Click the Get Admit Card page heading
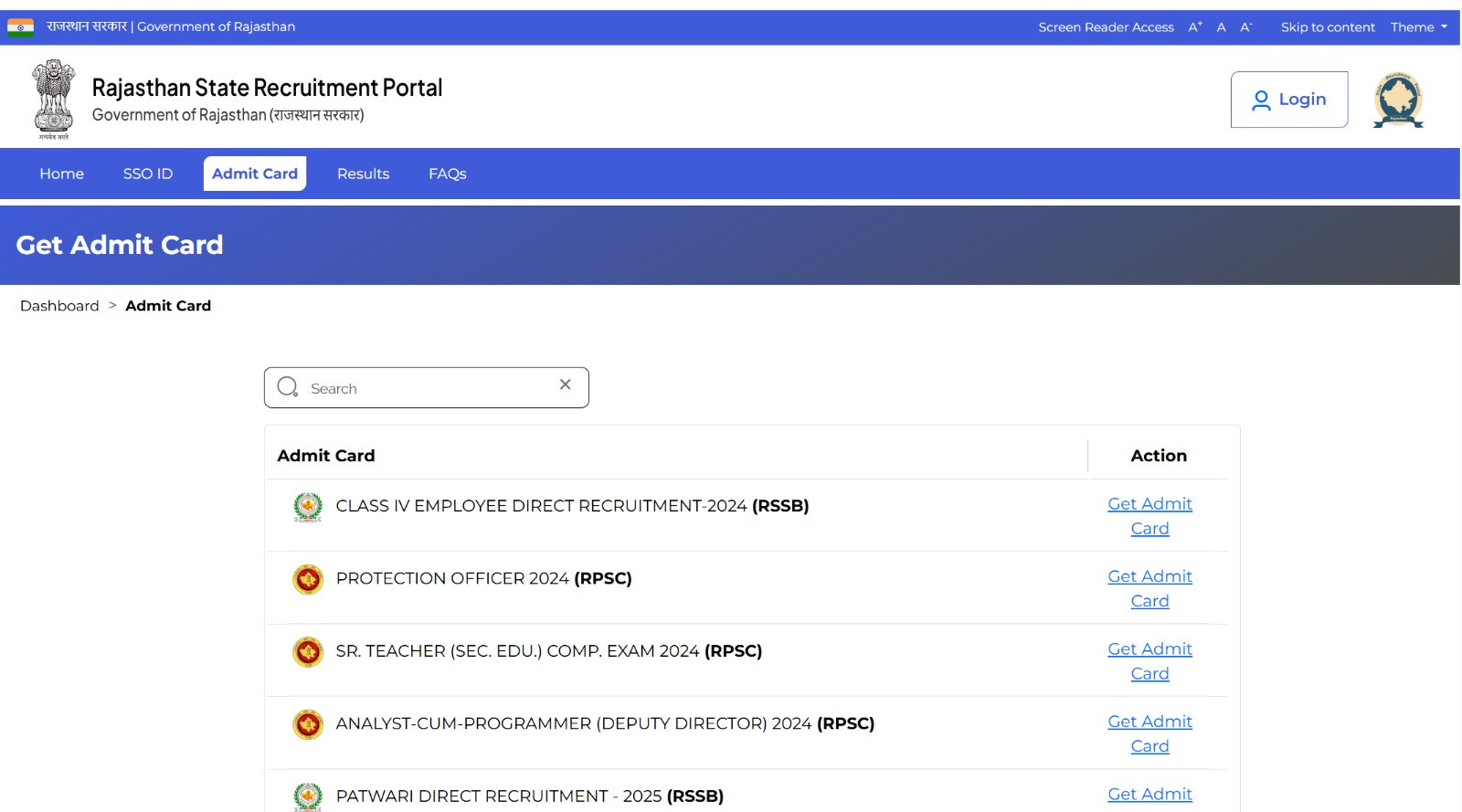This screenshot has width=1462, height=812. click(120, 245)
